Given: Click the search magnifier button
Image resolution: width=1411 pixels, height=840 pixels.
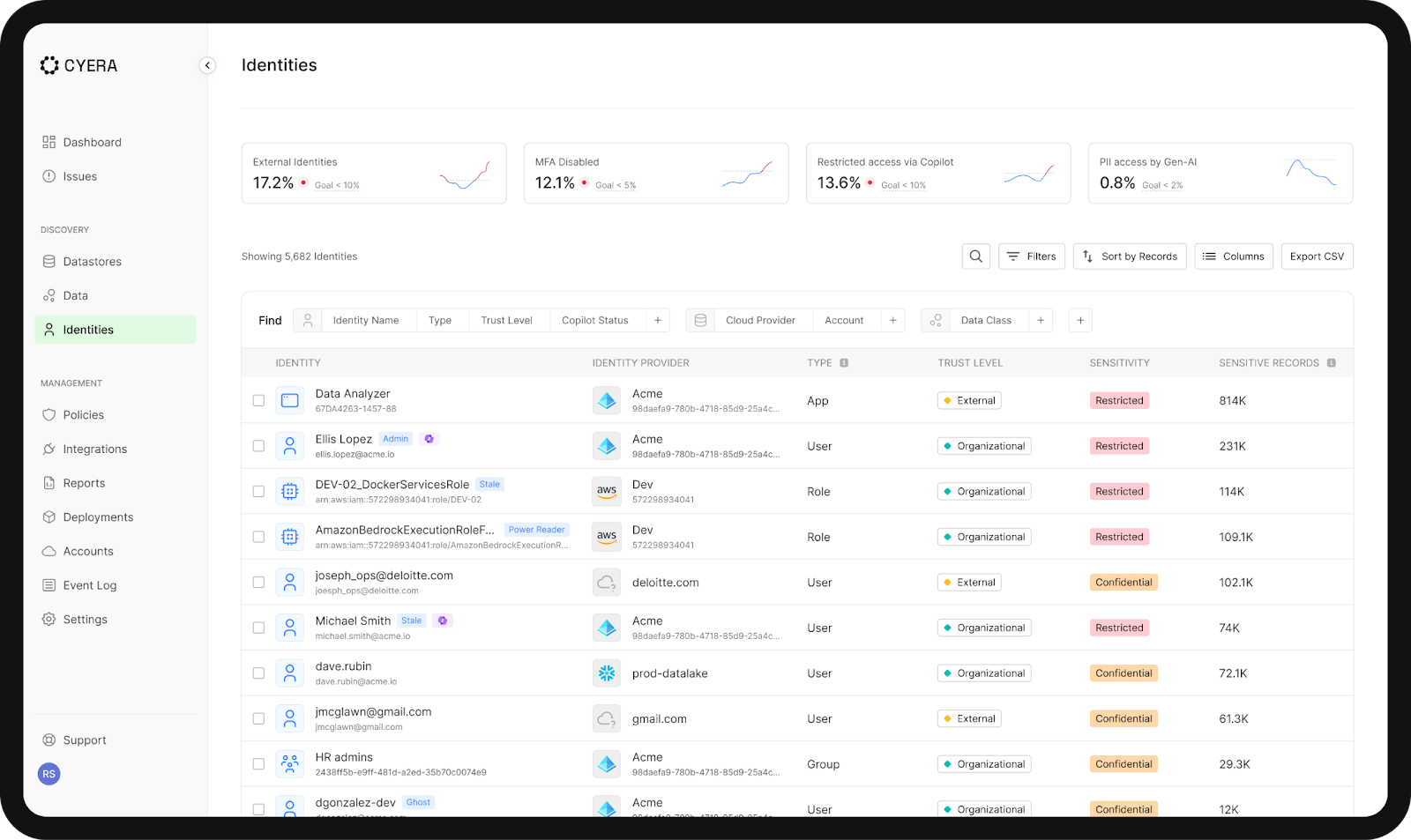Looking at the screenshot, I should (x=976, y=256).
